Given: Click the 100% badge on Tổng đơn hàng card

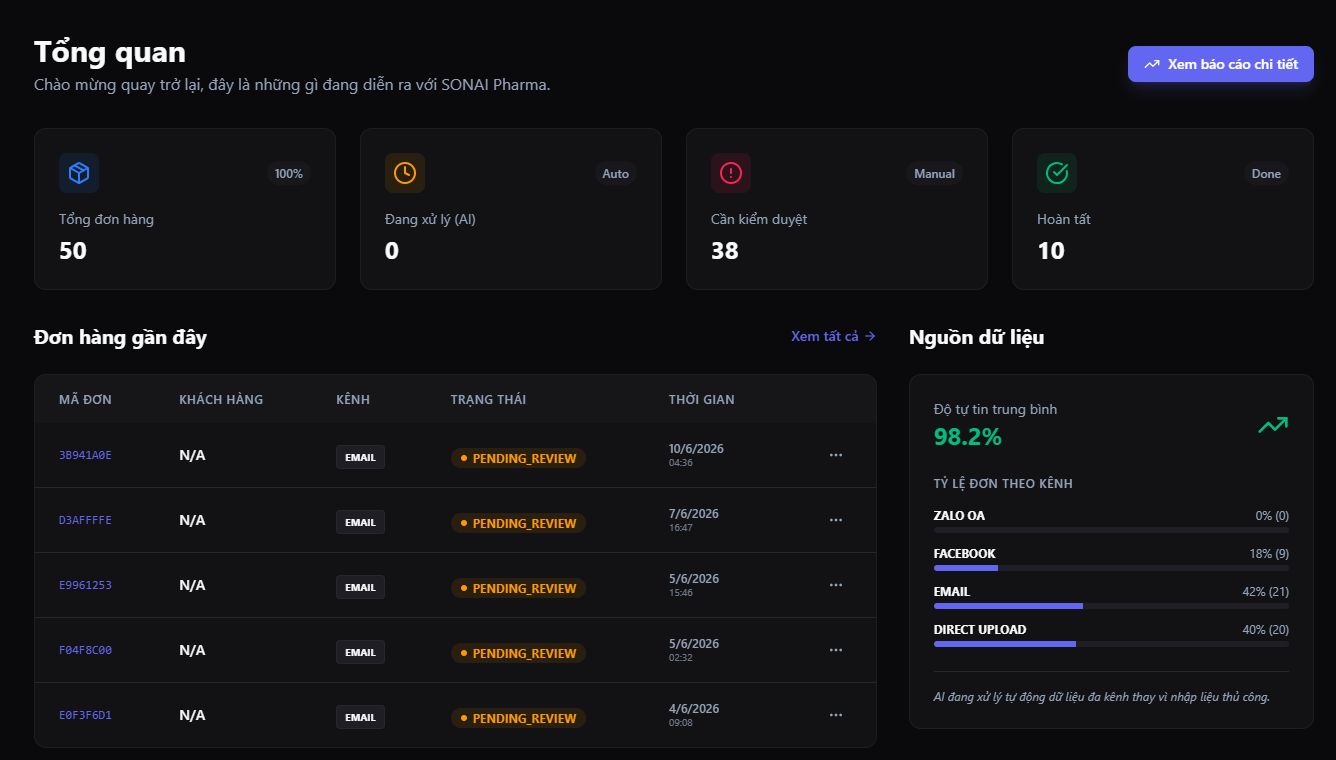Looking at the screenshot, I should click(289, 173).
